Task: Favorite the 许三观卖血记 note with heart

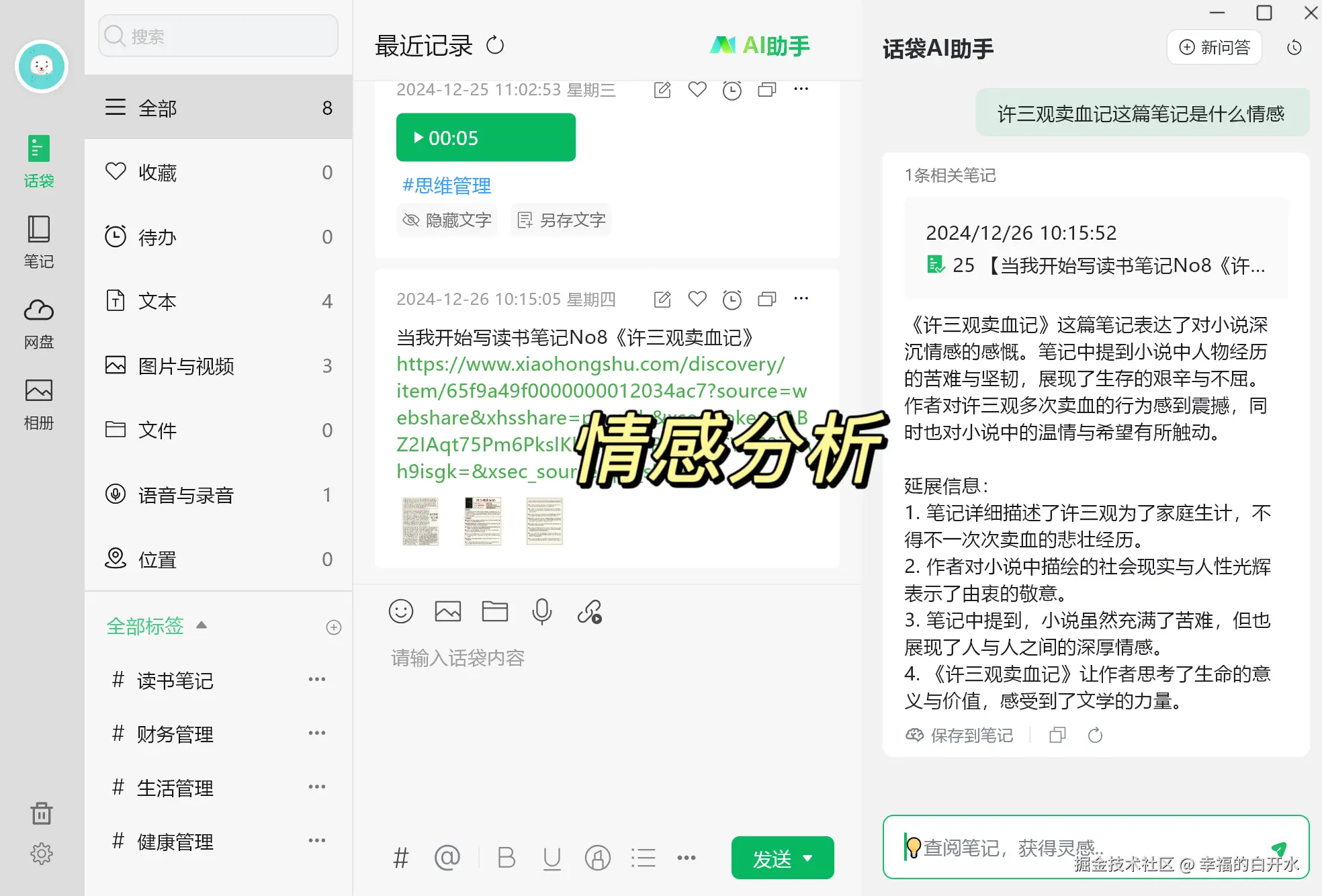Action: (697, 299)
